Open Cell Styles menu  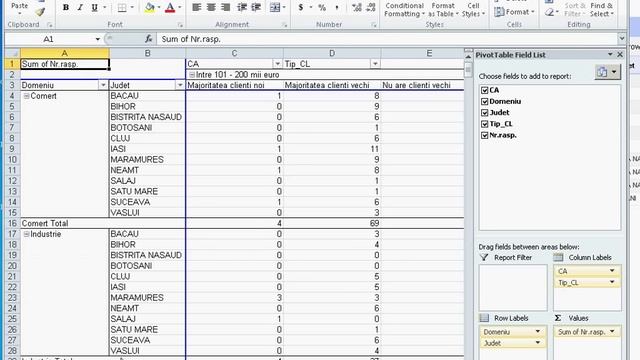point(473,10)
